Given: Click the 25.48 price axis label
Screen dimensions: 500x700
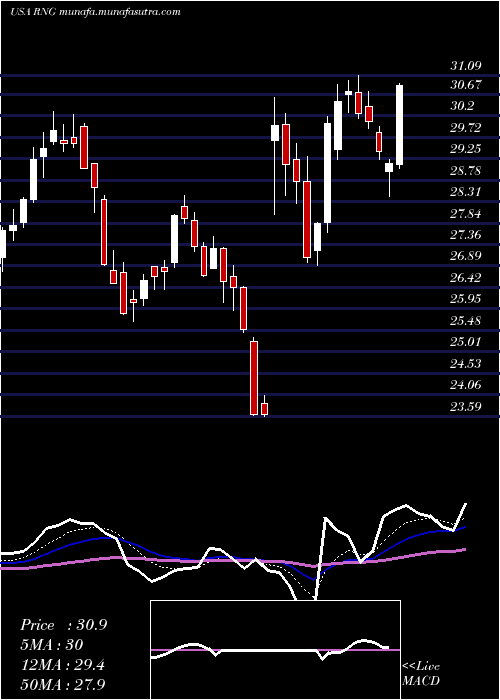Looking at the screenshot, I should tap(466, 321).
